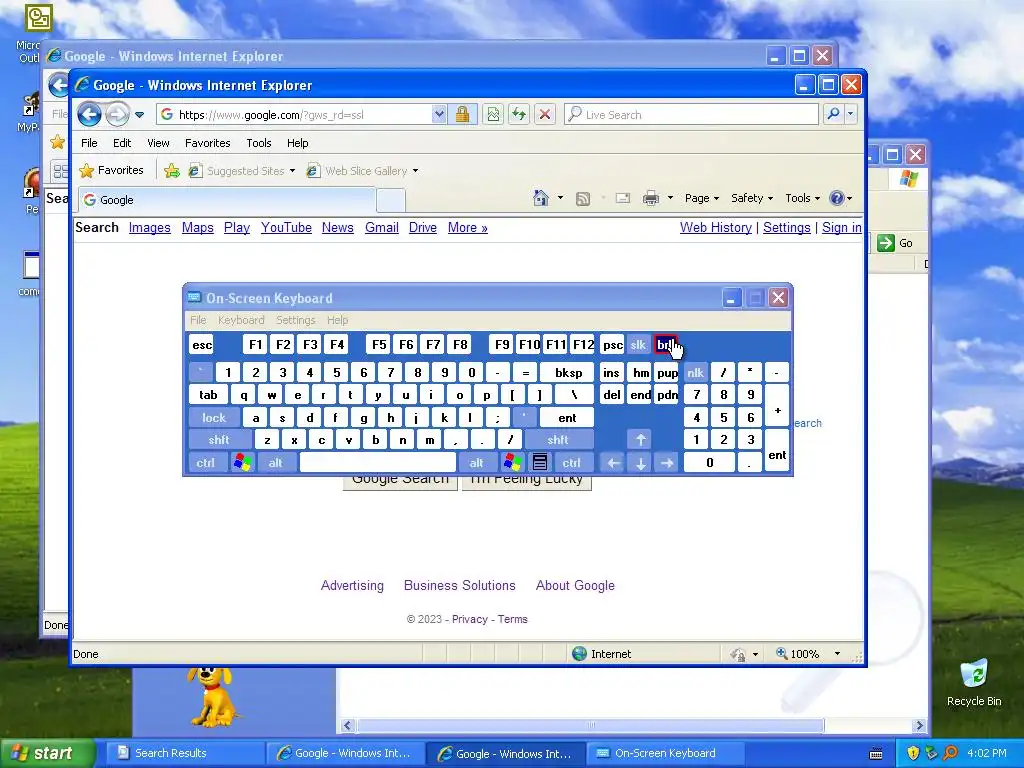The height and width of the screenshot is (768, 1024).
Task: Expand the address bar URL history dropdown
Action: pos(440,115)
